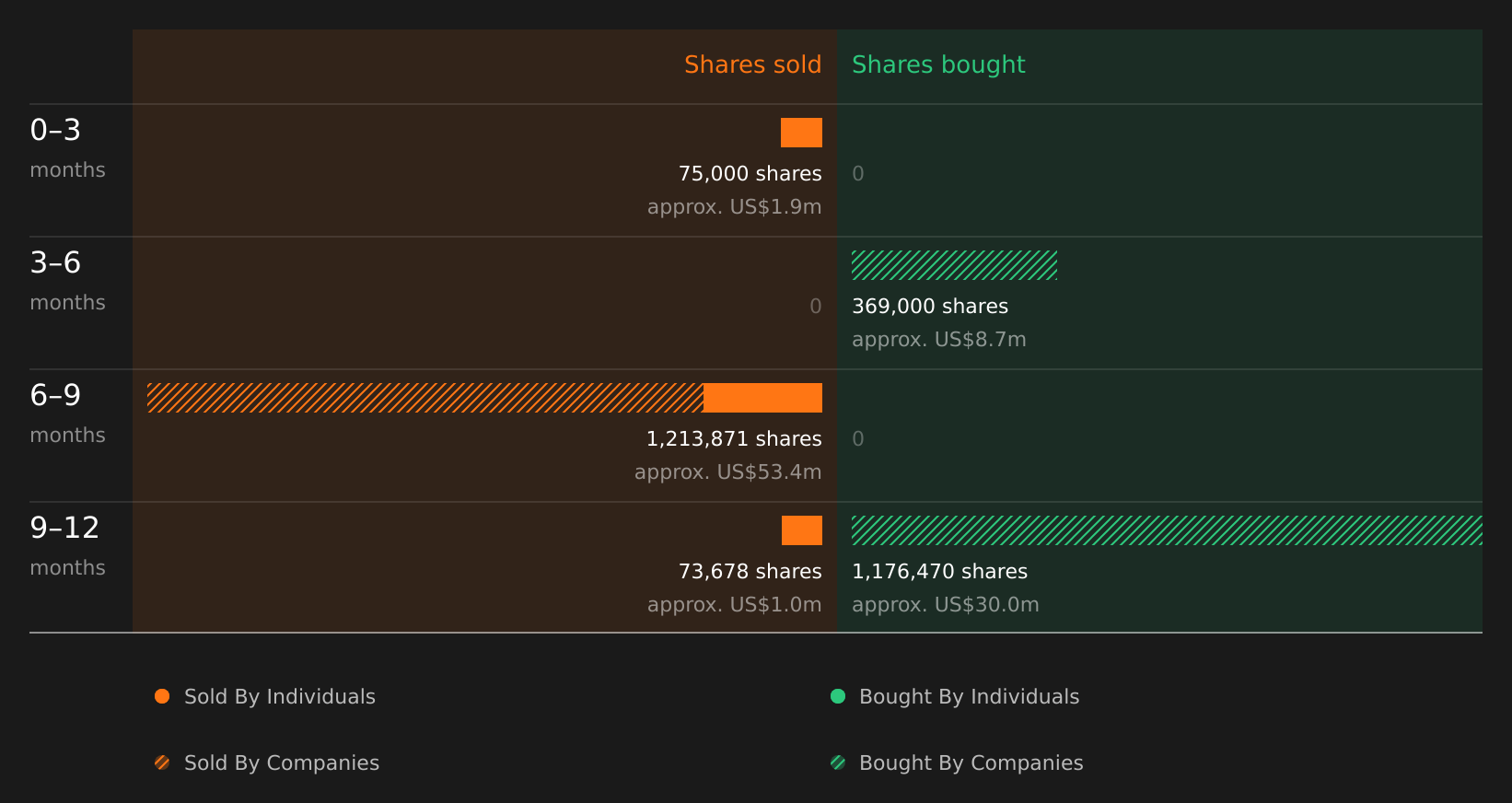Click the zero bought value in 6–9 months row

[x=858, y=439]
